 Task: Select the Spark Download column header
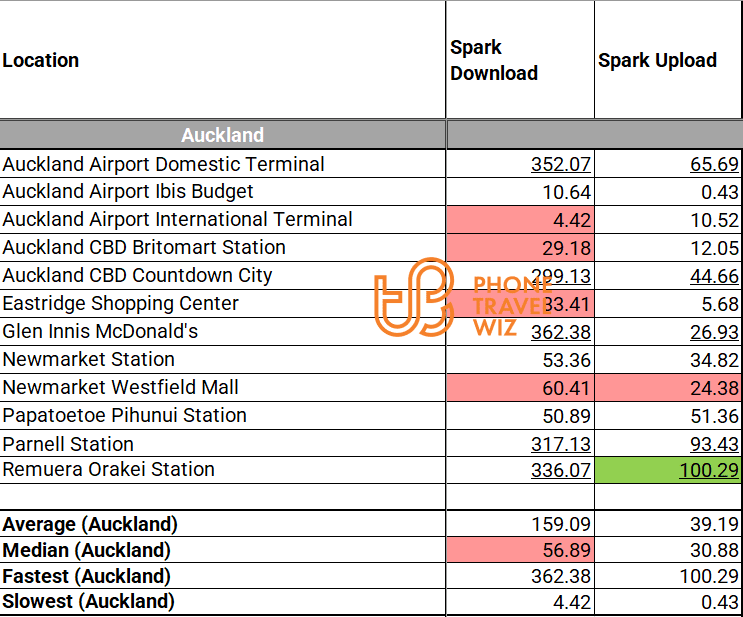[x=494, y=60]
